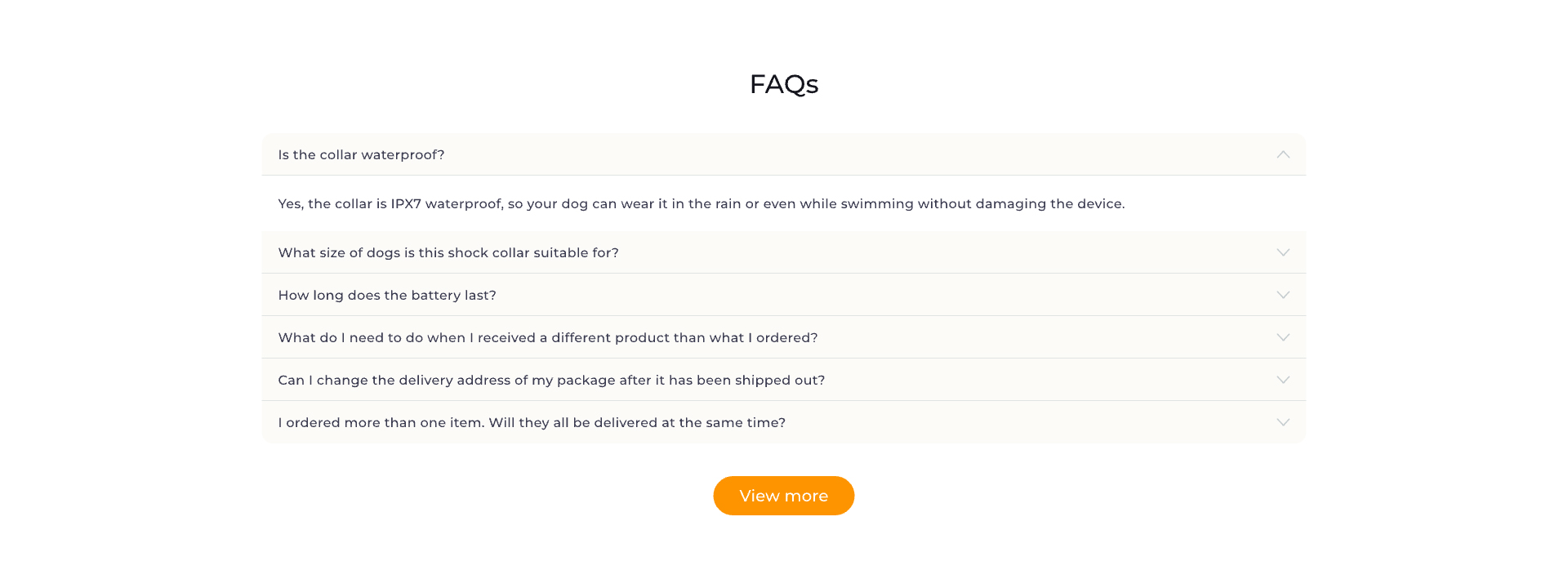Click the FAQs heading
1568x588 pixels.
point(783,84)
